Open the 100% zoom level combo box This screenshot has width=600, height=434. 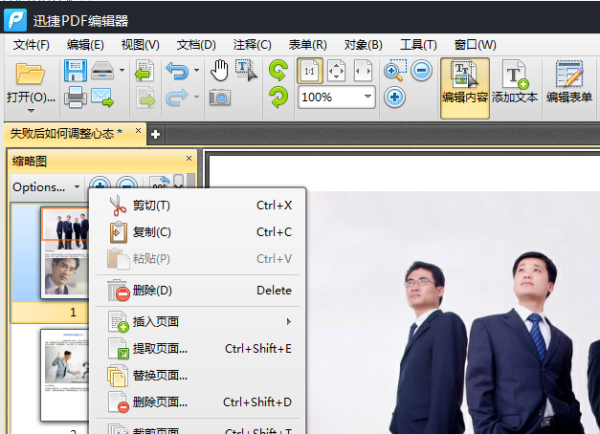[336, 97]
